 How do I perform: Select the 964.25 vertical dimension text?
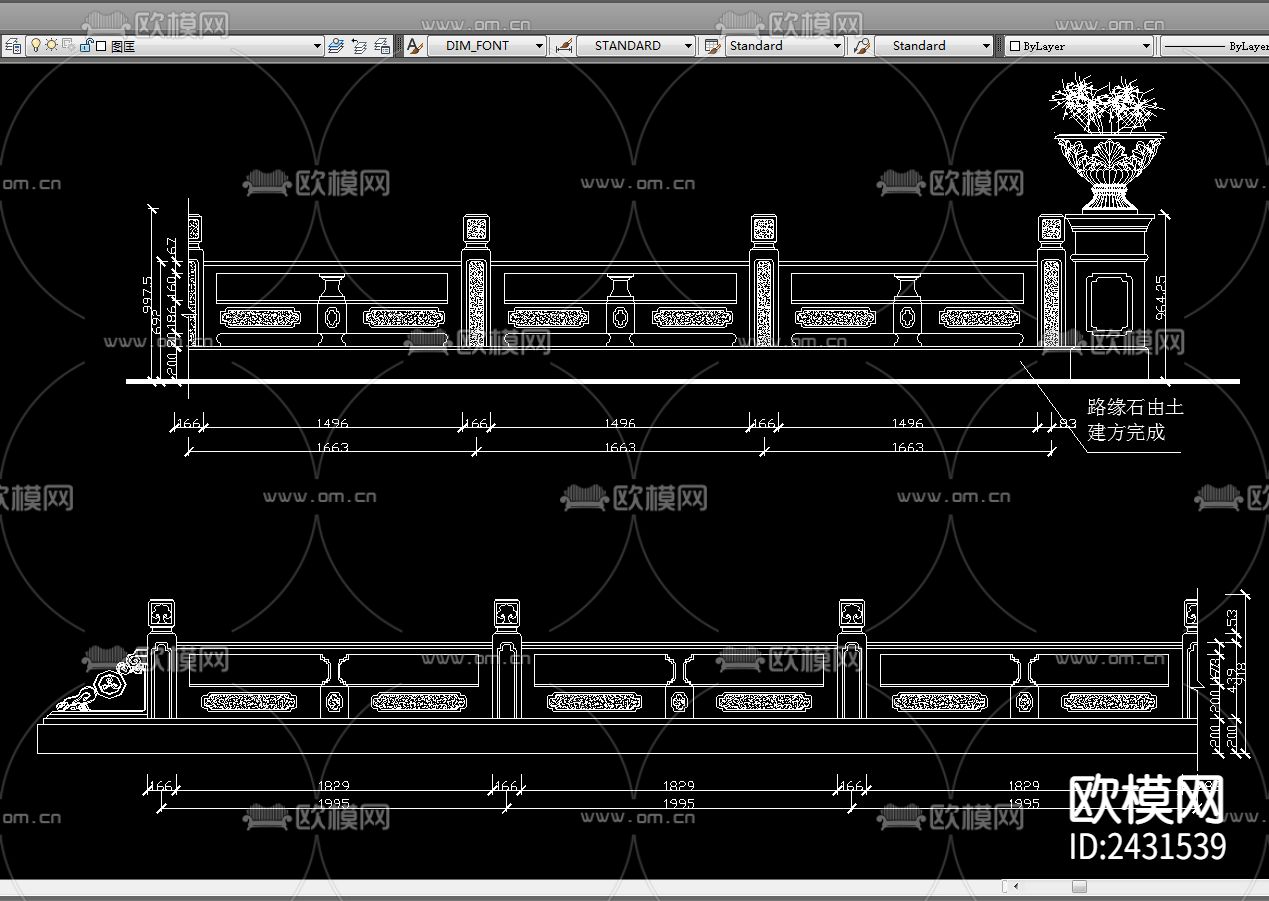(1160, 297)
